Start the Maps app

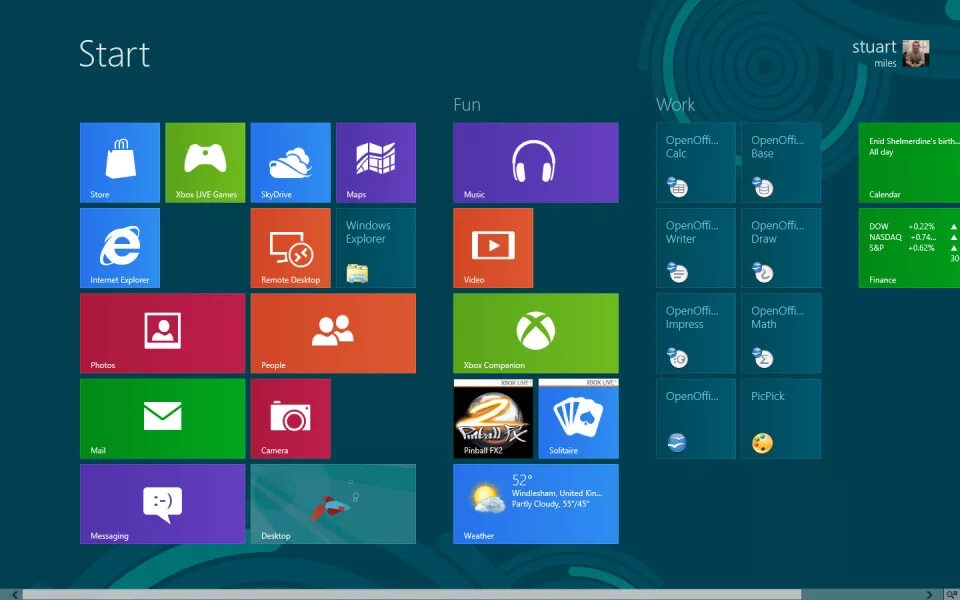point(375,162)
